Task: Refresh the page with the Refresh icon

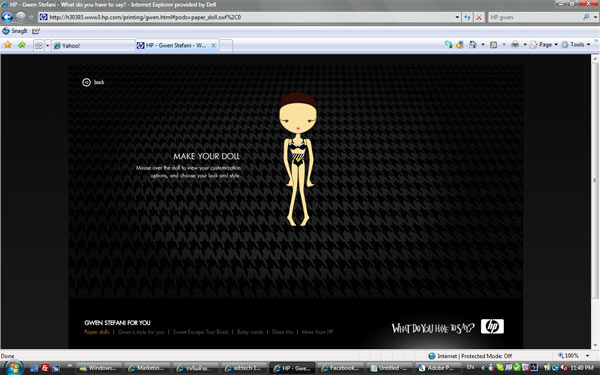Action: click(467, 17)
